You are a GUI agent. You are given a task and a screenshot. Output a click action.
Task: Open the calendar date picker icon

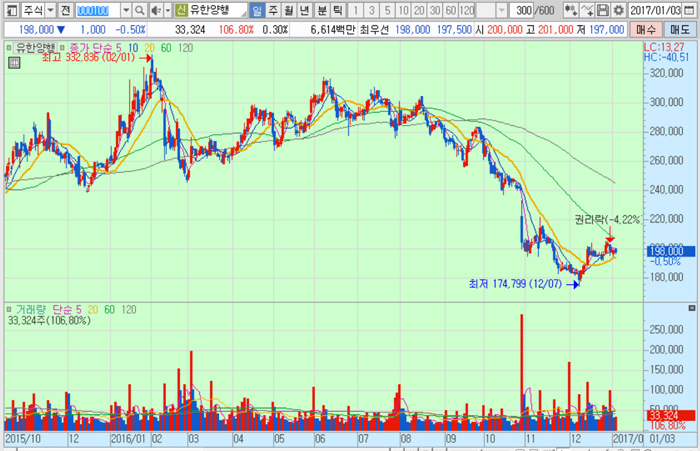[691, 10]
